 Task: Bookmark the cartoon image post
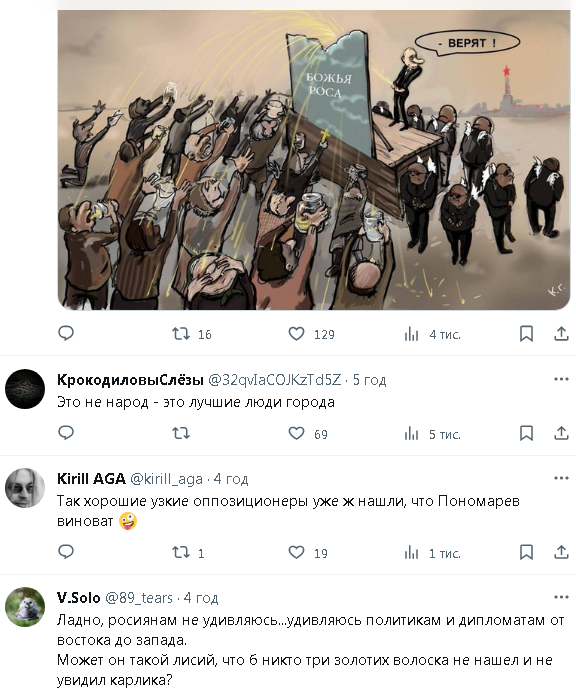click(526, 334)
